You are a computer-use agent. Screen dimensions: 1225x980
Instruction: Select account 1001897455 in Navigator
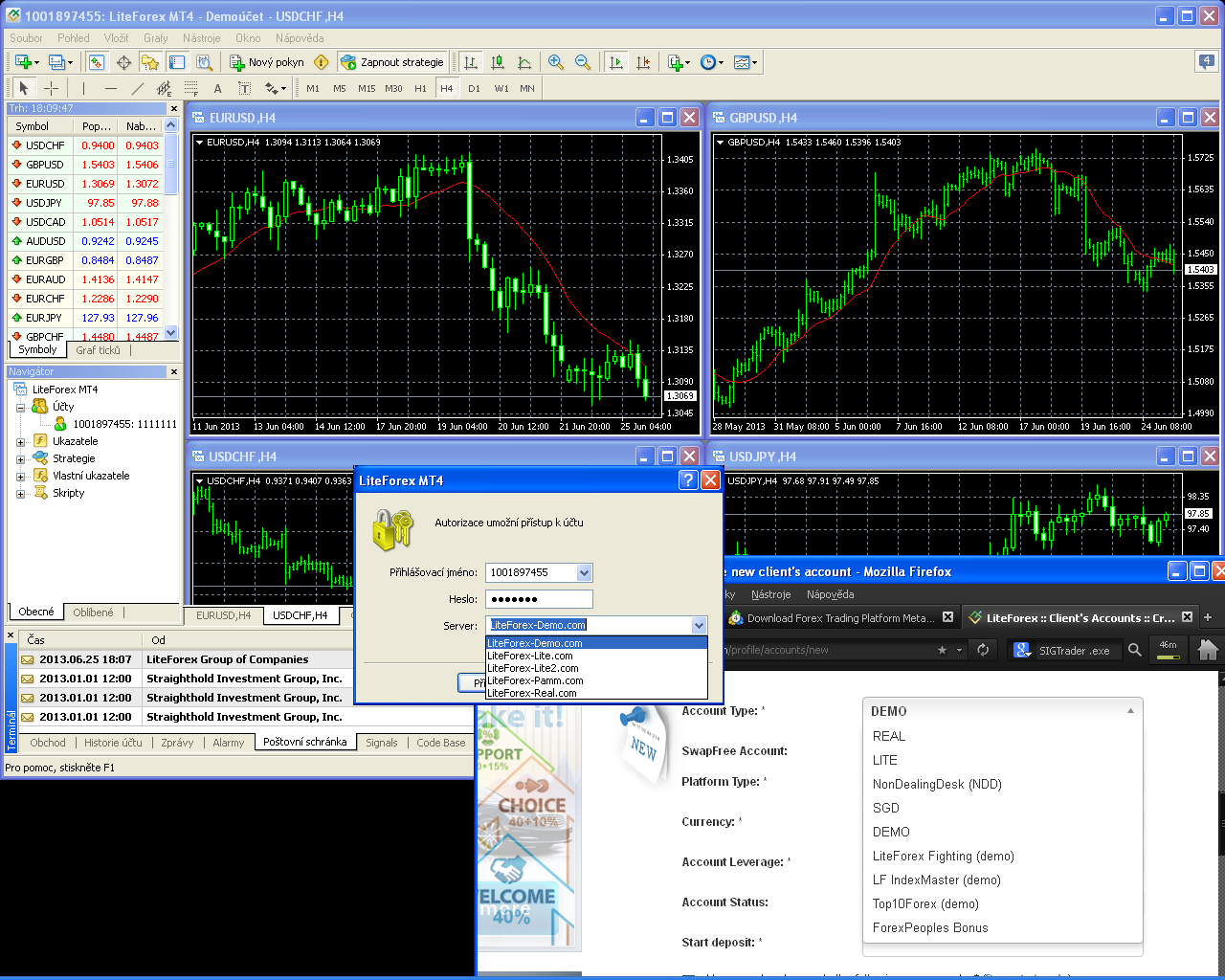coord(124,424)
